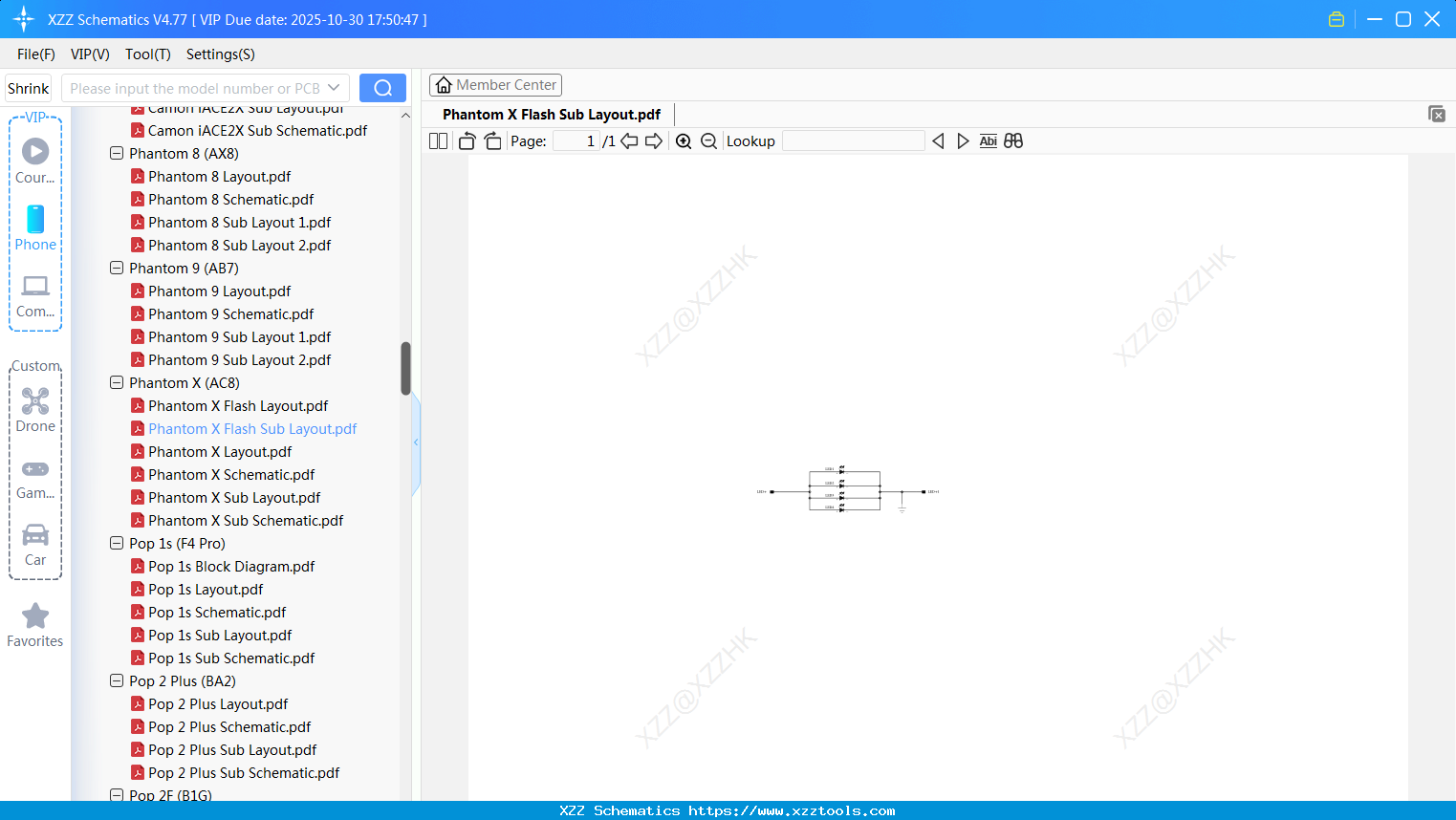Rotate the PDF page counterclockwise
Viewport: 1456px width, 820px height.
pos(466,140)
